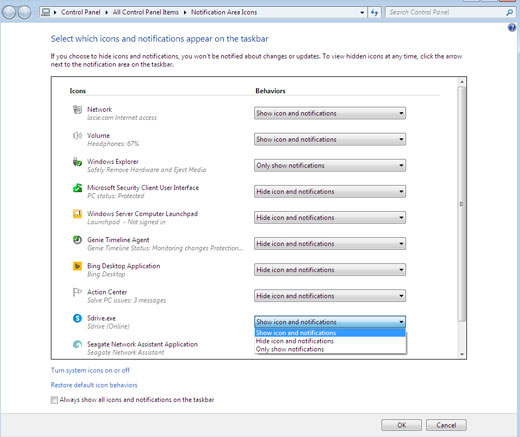The width and height of the screenshot is (520, 437).
Task: Click the Seagate Network Assistant icon
Action: coord(77,344)
